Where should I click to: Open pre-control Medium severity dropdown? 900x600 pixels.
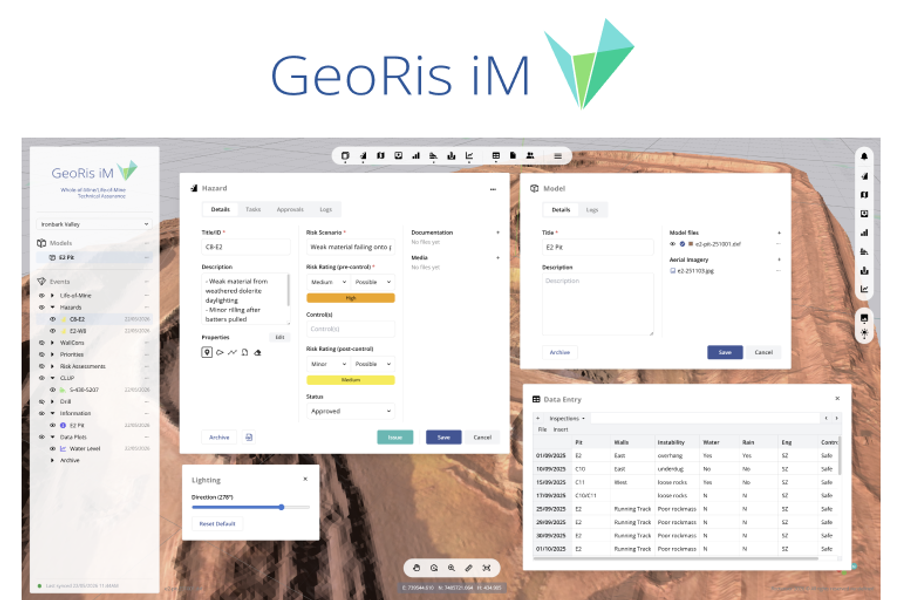(x=328, y=282)
